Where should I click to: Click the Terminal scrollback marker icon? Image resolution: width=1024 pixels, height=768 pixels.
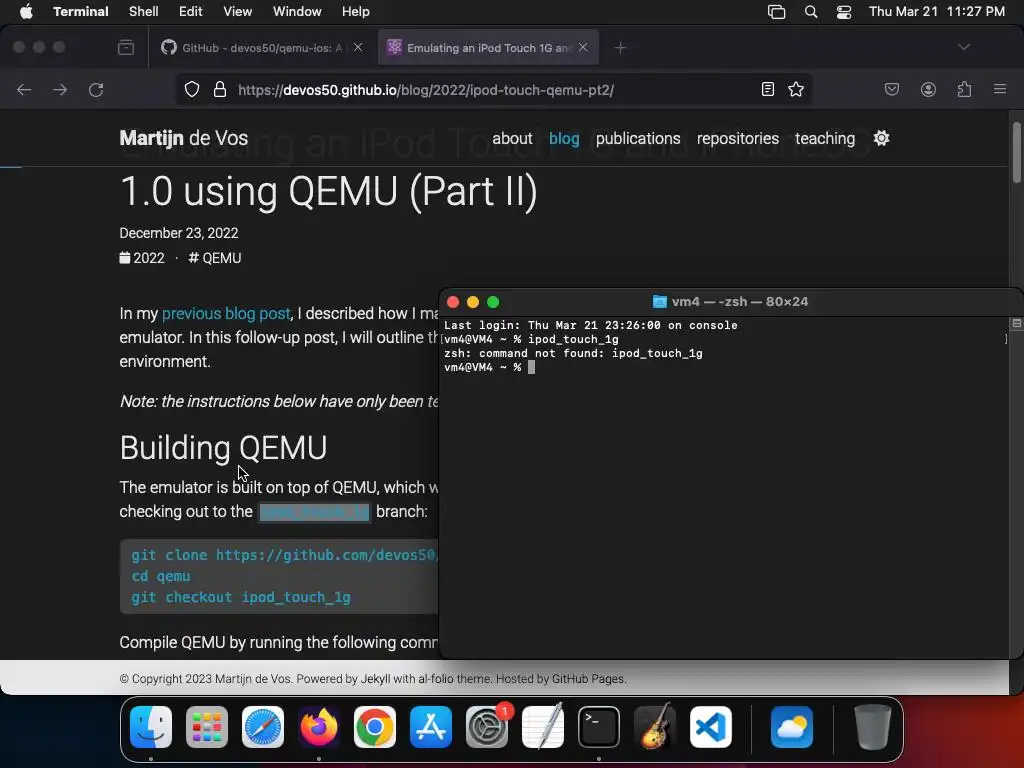1016,323
